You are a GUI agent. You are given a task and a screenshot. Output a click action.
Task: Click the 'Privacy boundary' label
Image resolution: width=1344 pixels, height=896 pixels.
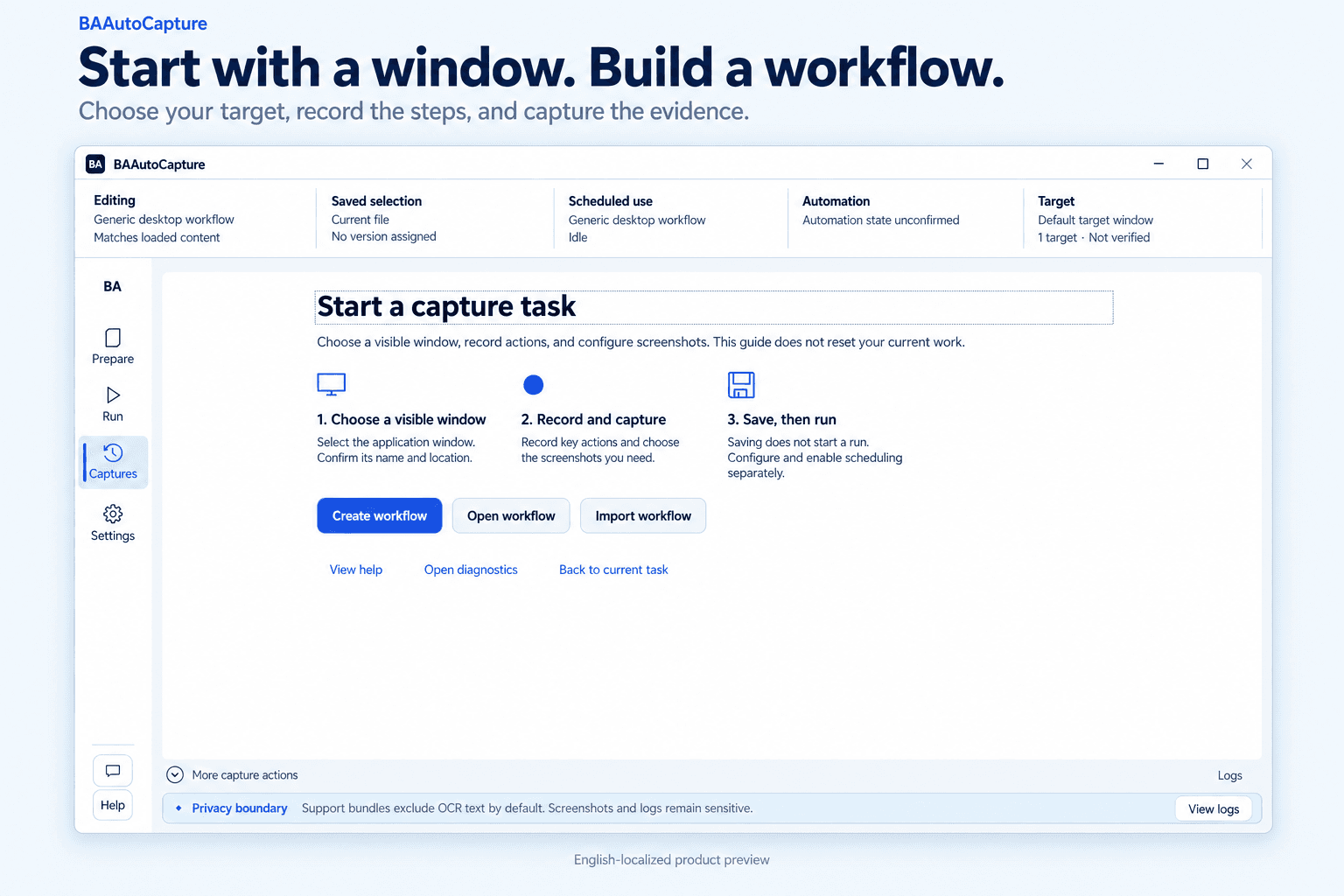pyautogui.click(x=240, y=808)
